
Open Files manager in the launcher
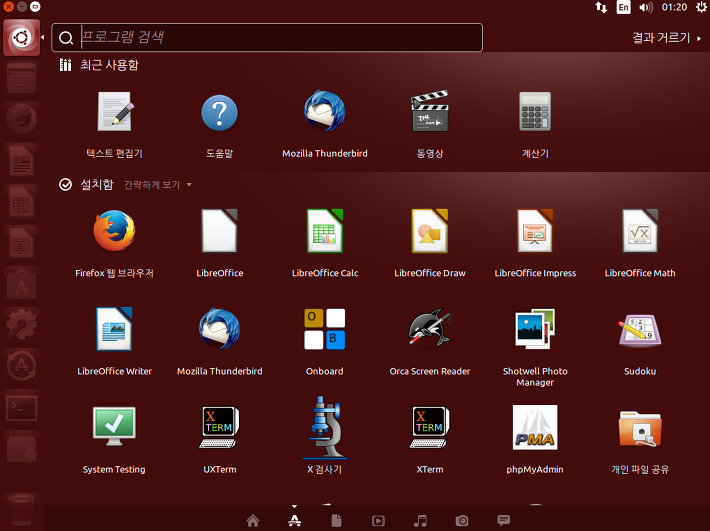(21, 78)
